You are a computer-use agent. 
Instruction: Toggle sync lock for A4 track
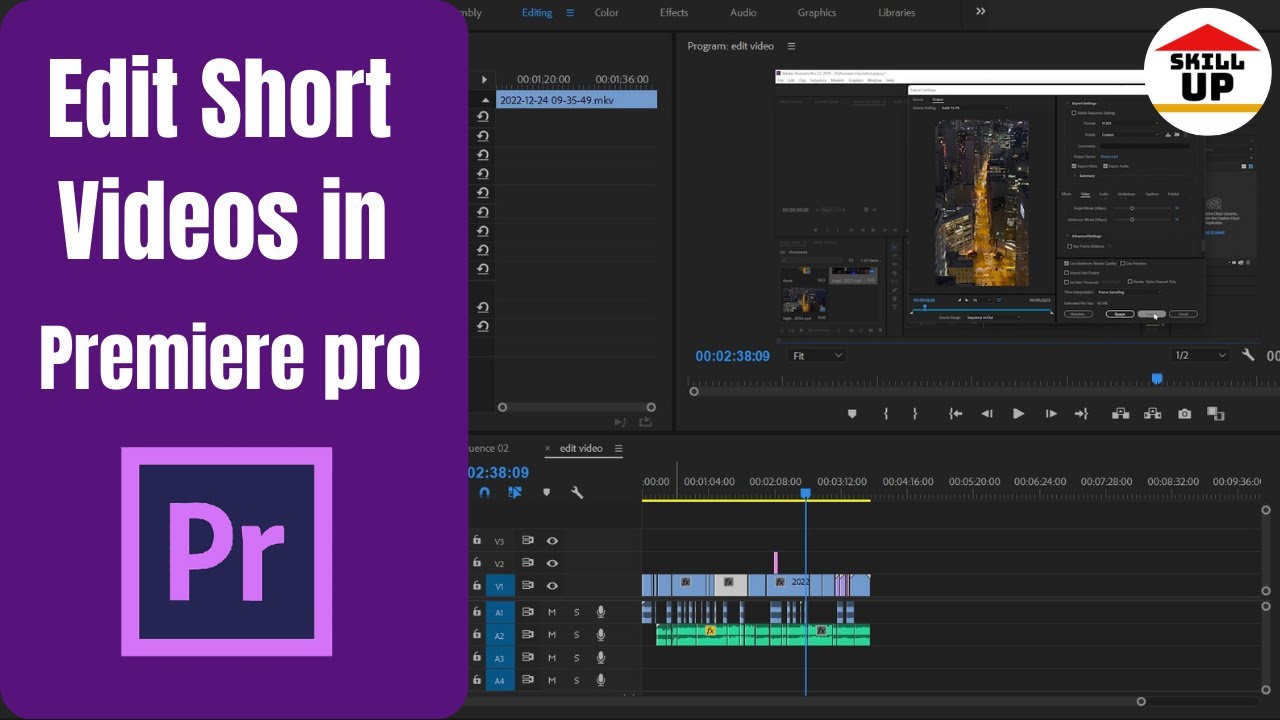(527, 681)
